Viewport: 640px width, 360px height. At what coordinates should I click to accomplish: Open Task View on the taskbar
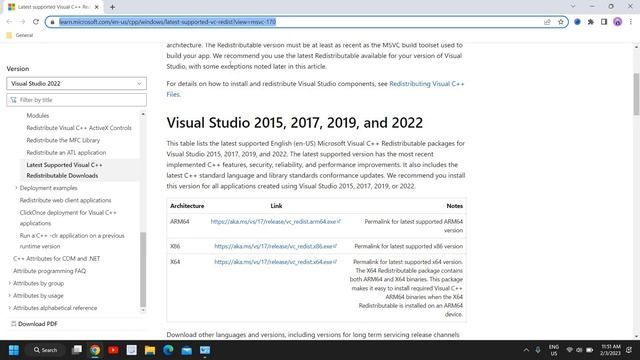(x=77, y=350)
